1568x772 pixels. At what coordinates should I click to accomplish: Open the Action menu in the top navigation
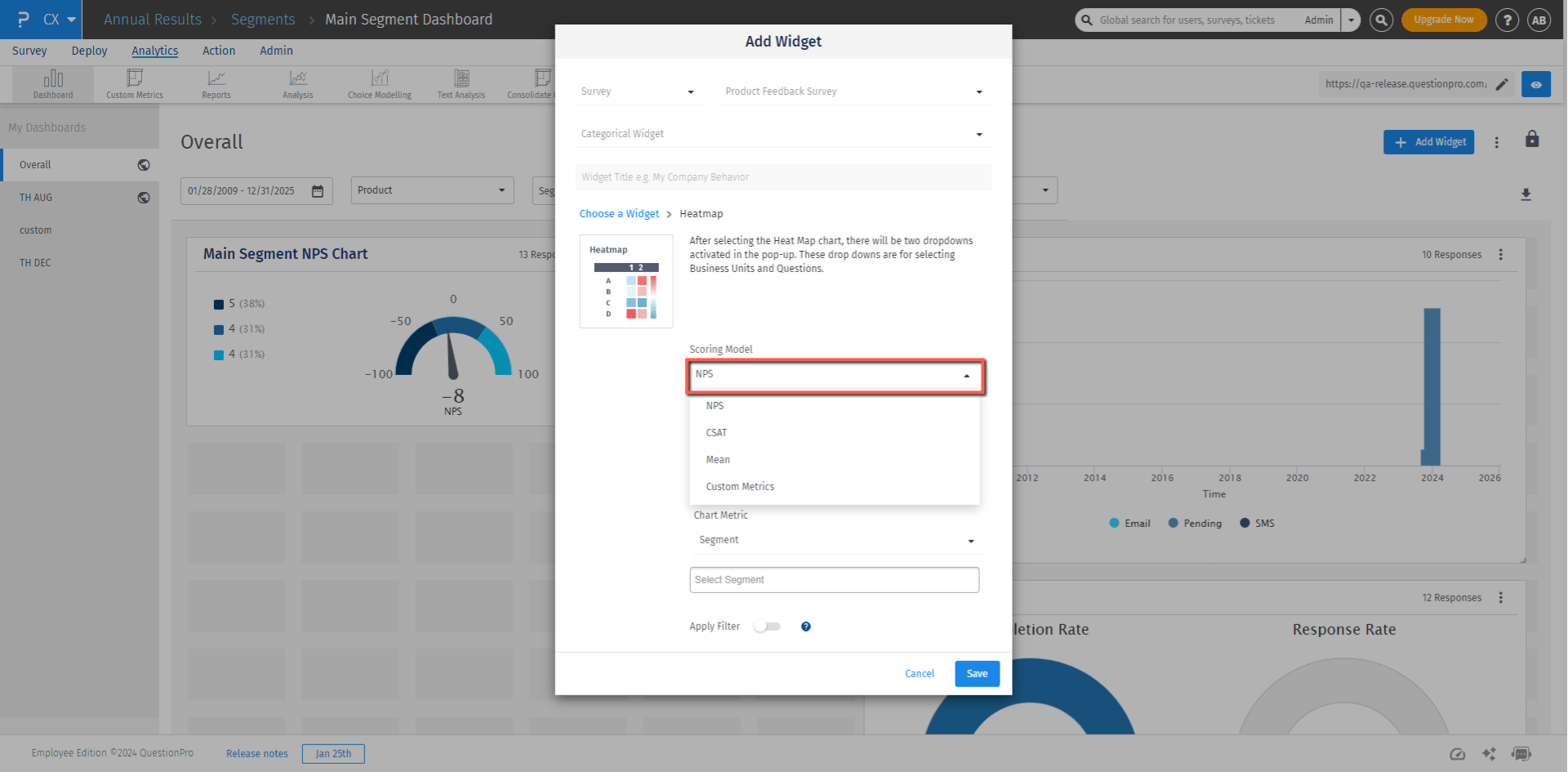[218, 51]
